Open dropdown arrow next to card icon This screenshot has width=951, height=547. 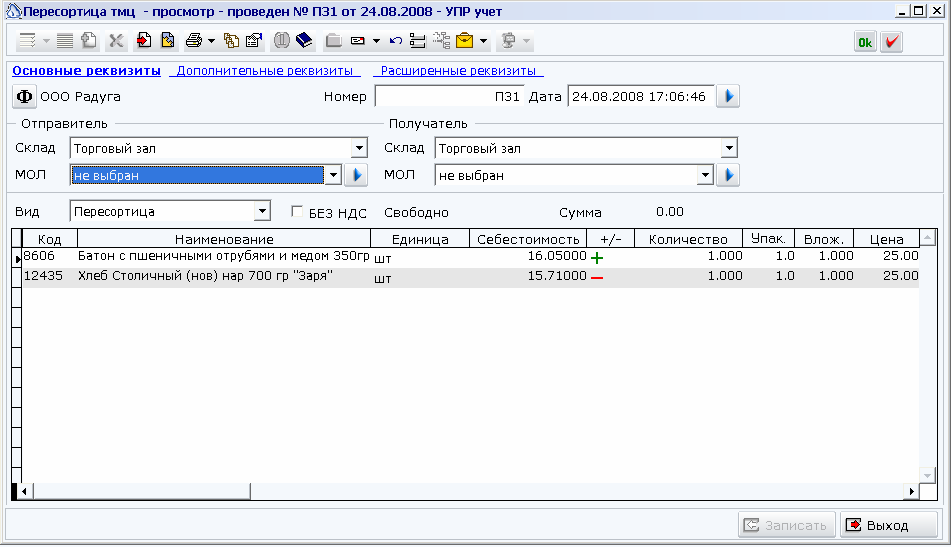376,41
